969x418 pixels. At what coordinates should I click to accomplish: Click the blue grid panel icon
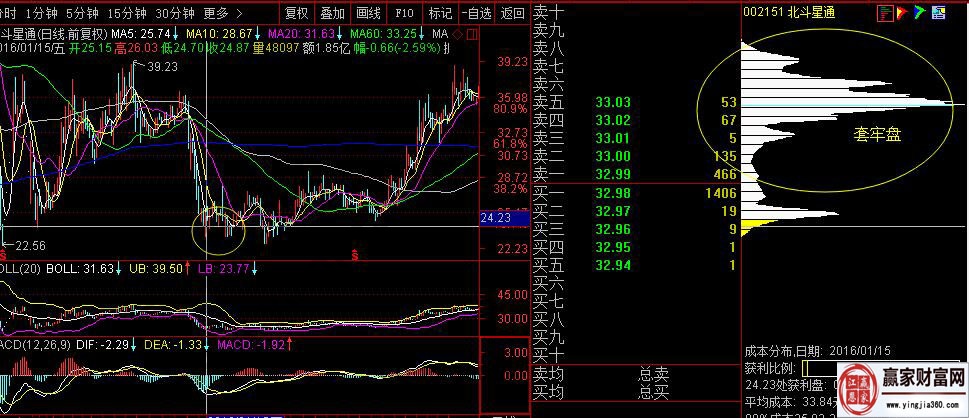[x=937, y=12]
